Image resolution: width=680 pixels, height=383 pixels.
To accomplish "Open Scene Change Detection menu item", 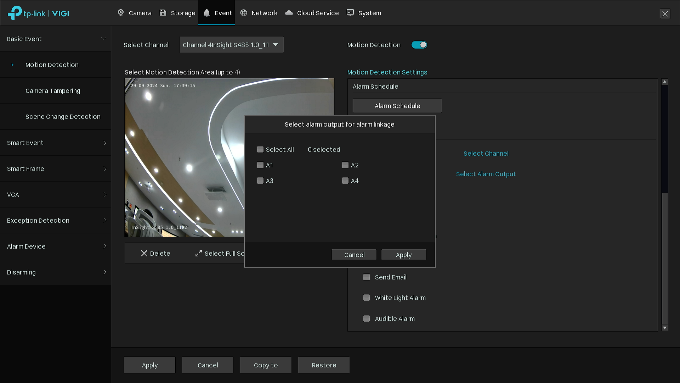I will point(62,117).
